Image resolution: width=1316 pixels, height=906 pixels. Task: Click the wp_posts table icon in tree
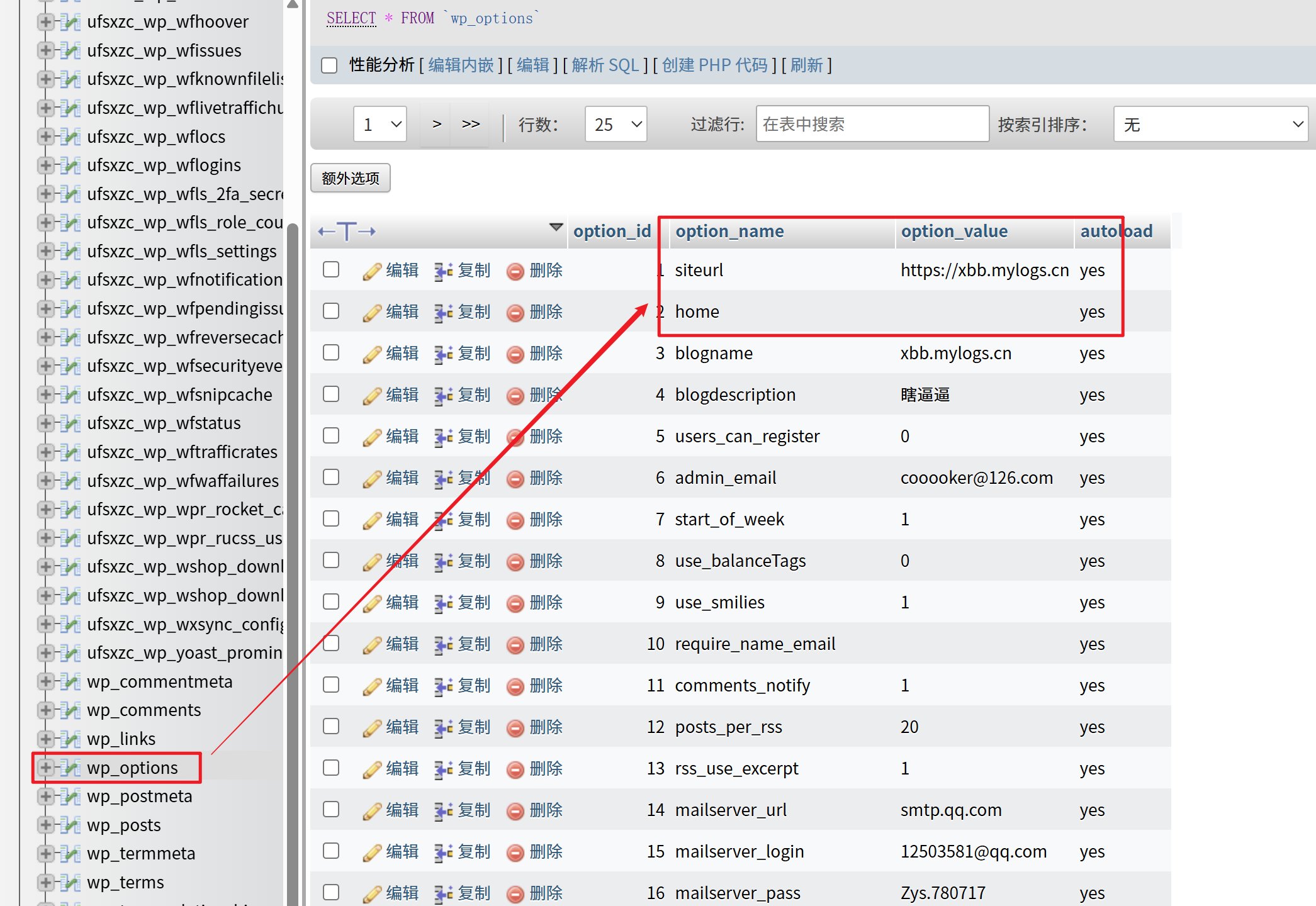(71, 825)
